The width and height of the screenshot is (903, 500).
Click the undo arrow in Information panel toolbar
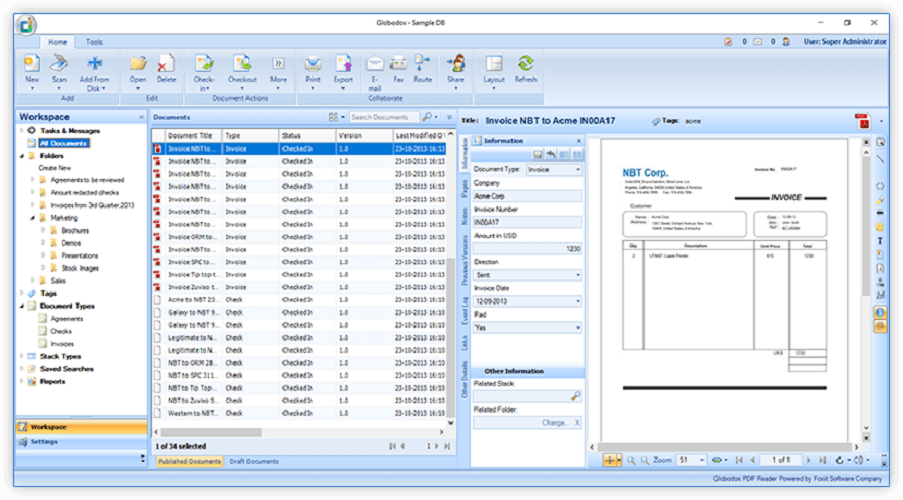[x=551, y=154]
